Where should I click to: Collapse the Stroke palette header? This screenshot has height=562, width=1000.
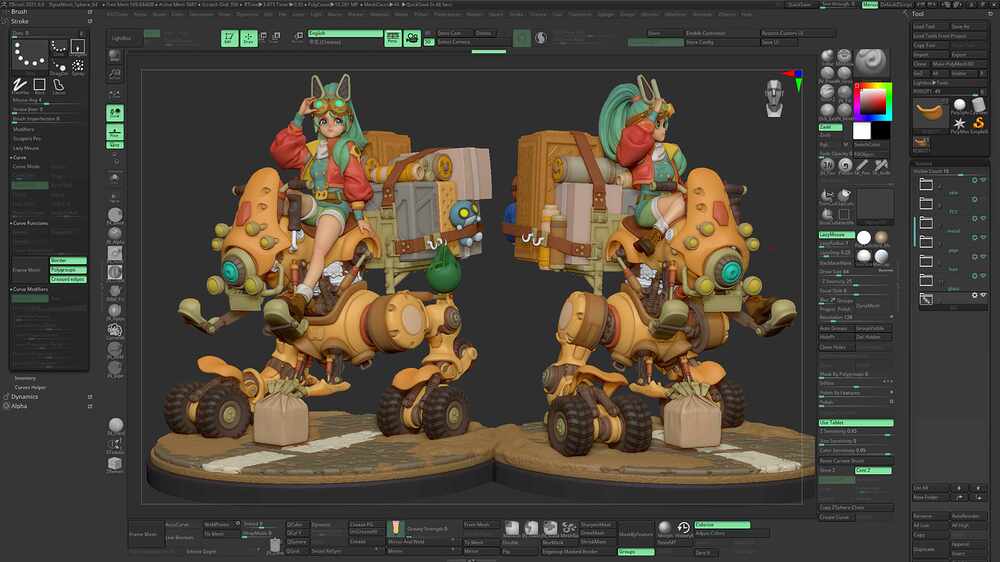click(20, 21)
